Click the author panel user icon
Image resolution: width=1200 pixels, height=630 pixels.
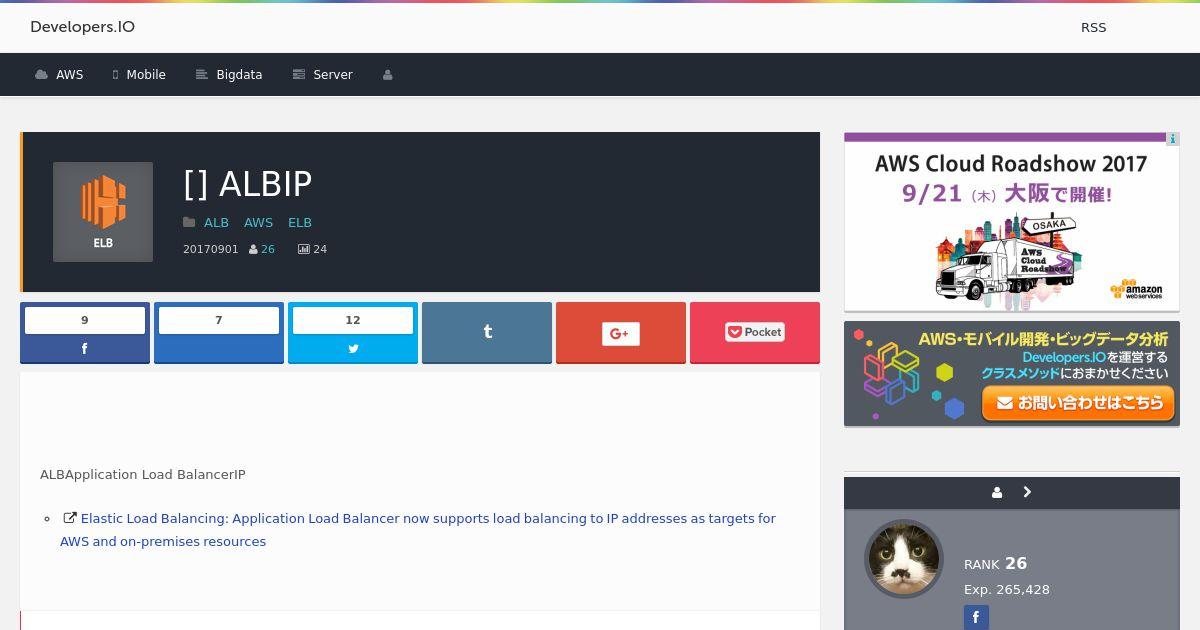pyautogui.click(x=997, y=493)
